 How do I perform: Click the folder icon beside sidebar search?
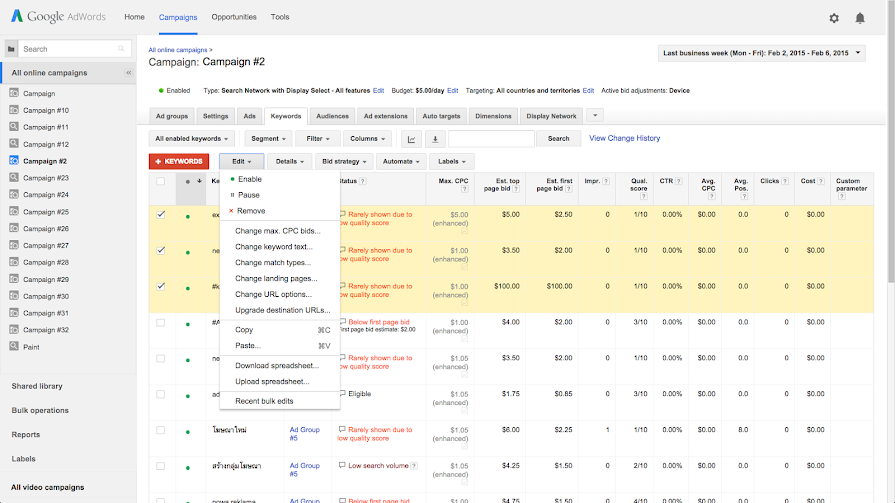tap(11, 48)
